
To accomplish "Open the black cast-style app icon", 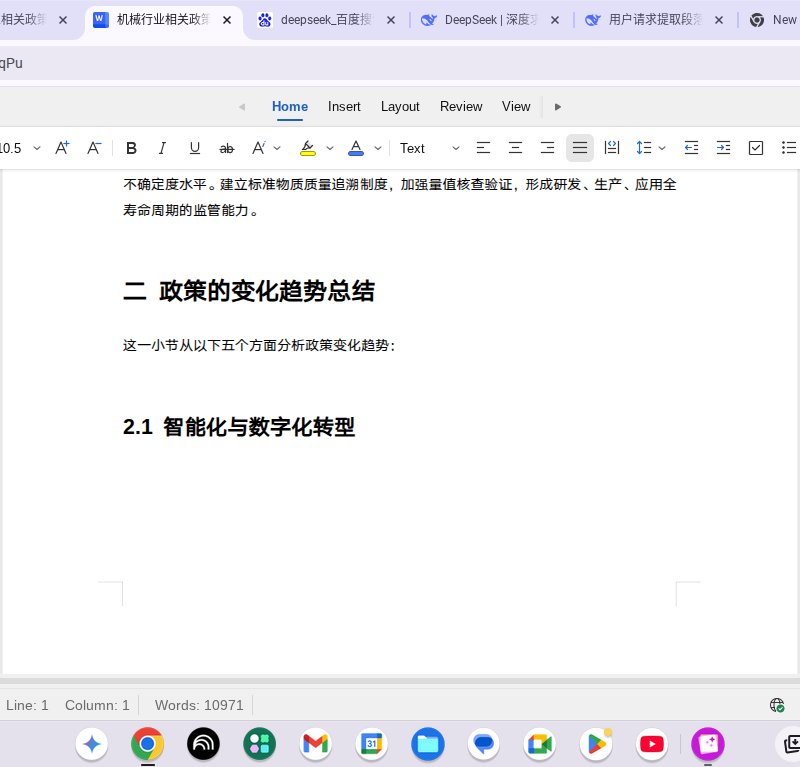I will coord(203,744).
